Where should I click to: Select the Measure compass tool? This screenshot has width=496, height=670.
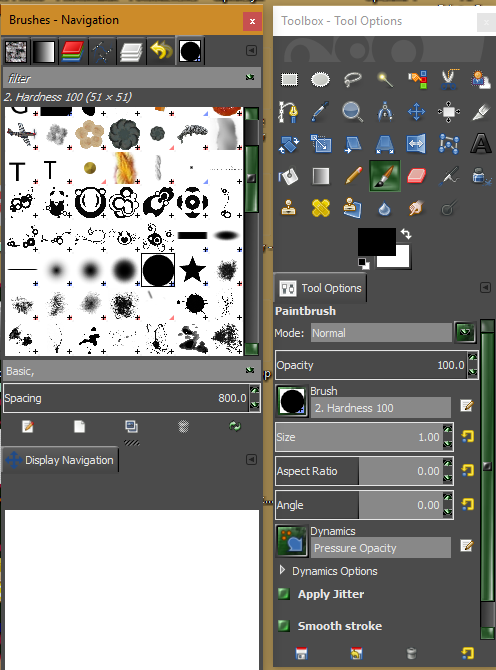click(x=384, y=112)
